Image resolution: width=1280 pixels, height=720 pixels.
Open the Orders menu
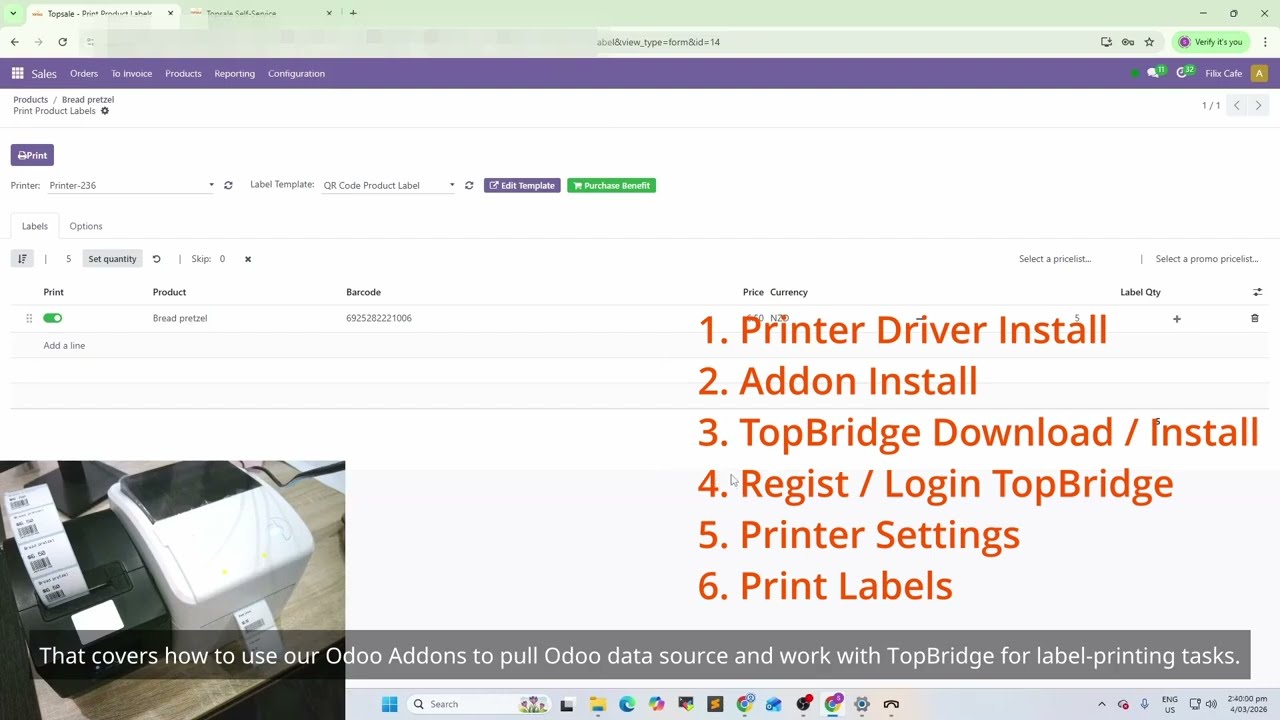pos(84,73)
